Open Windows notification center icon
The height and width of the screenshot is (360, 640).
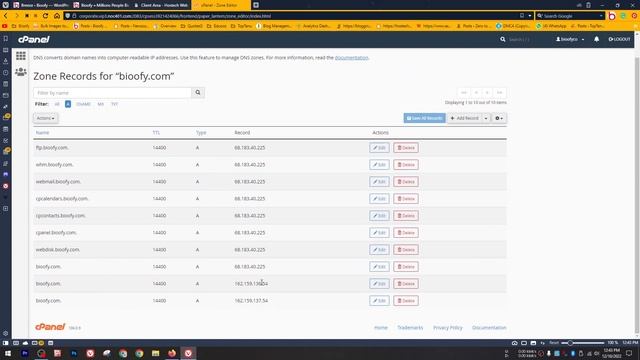[629, 353]
